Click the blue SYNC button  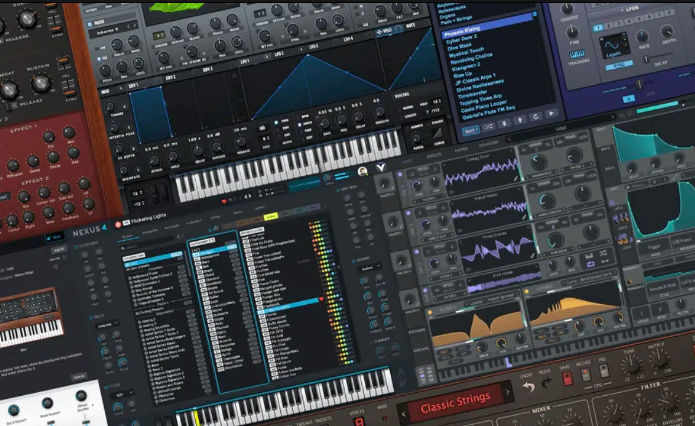(x=618, y=65)
